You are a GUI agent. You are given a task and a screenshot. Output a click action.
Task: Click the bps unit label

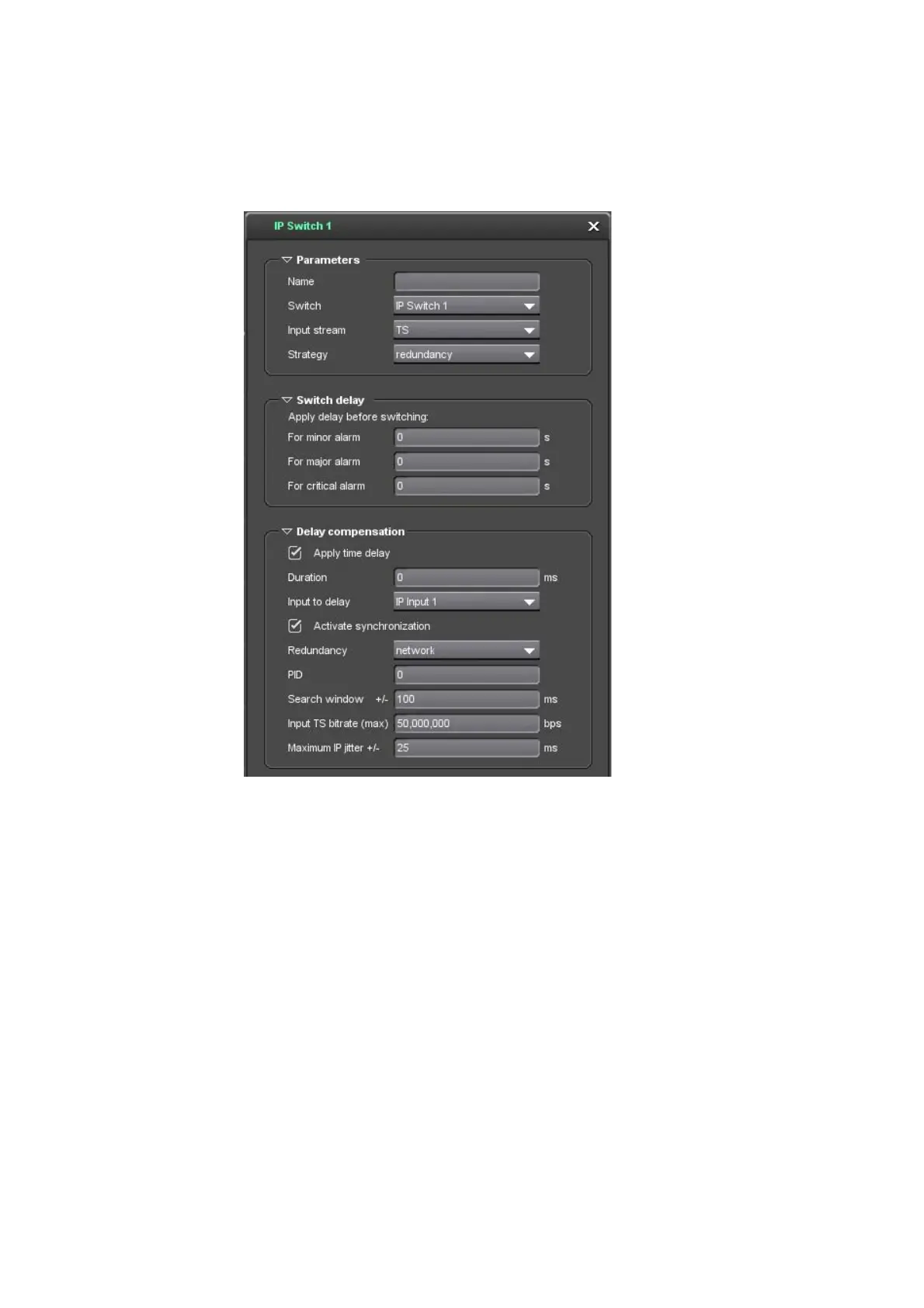[552, 724]
